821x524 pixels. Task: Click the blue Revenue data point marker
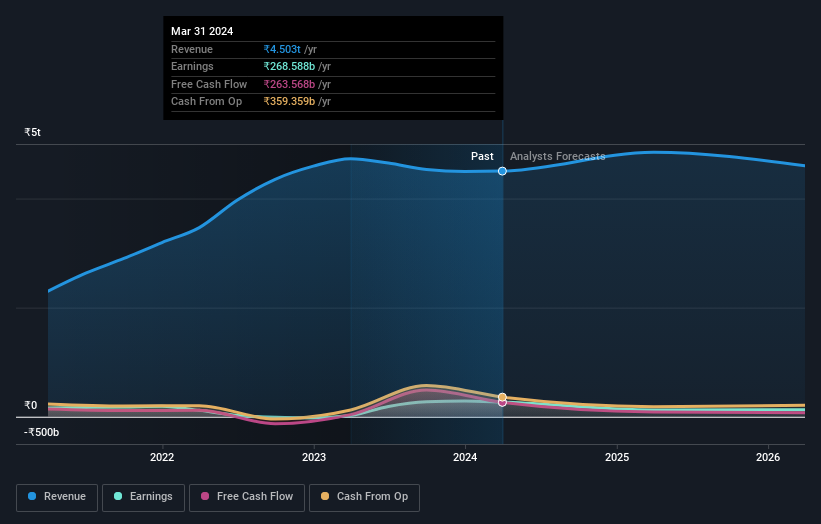(502, 171)
